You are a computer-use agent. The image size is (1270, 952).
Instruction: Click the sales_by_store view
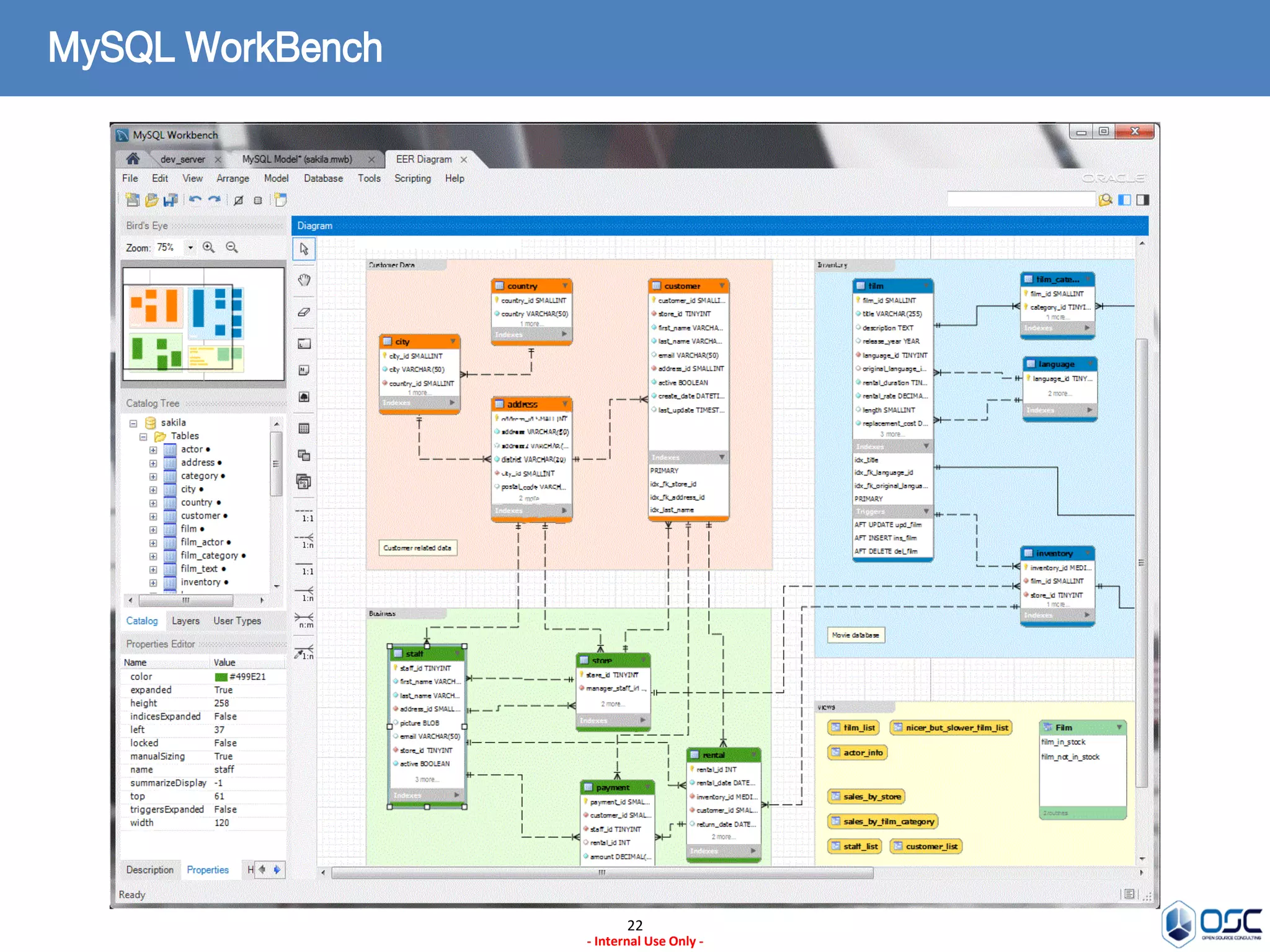click(867, 796)
